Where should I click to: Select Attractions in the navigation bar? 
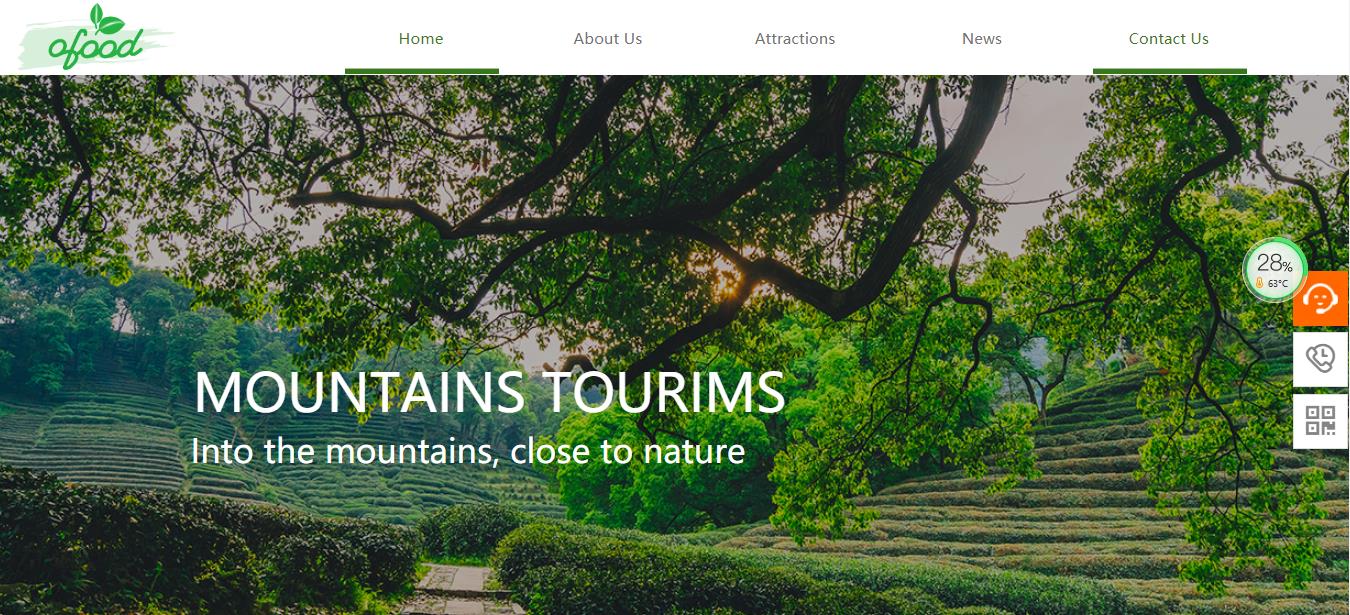[795, 39]
